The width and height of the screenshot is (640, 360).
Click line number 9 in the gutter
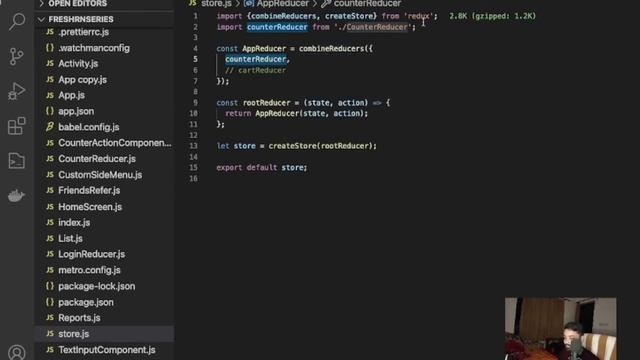[x=195, y=103]
